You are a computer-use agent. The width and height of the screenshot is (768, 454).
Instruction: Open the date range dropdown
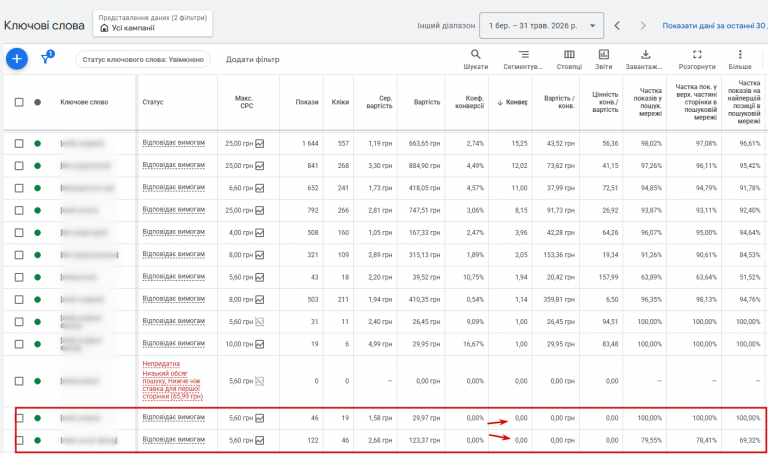(541, 25)
